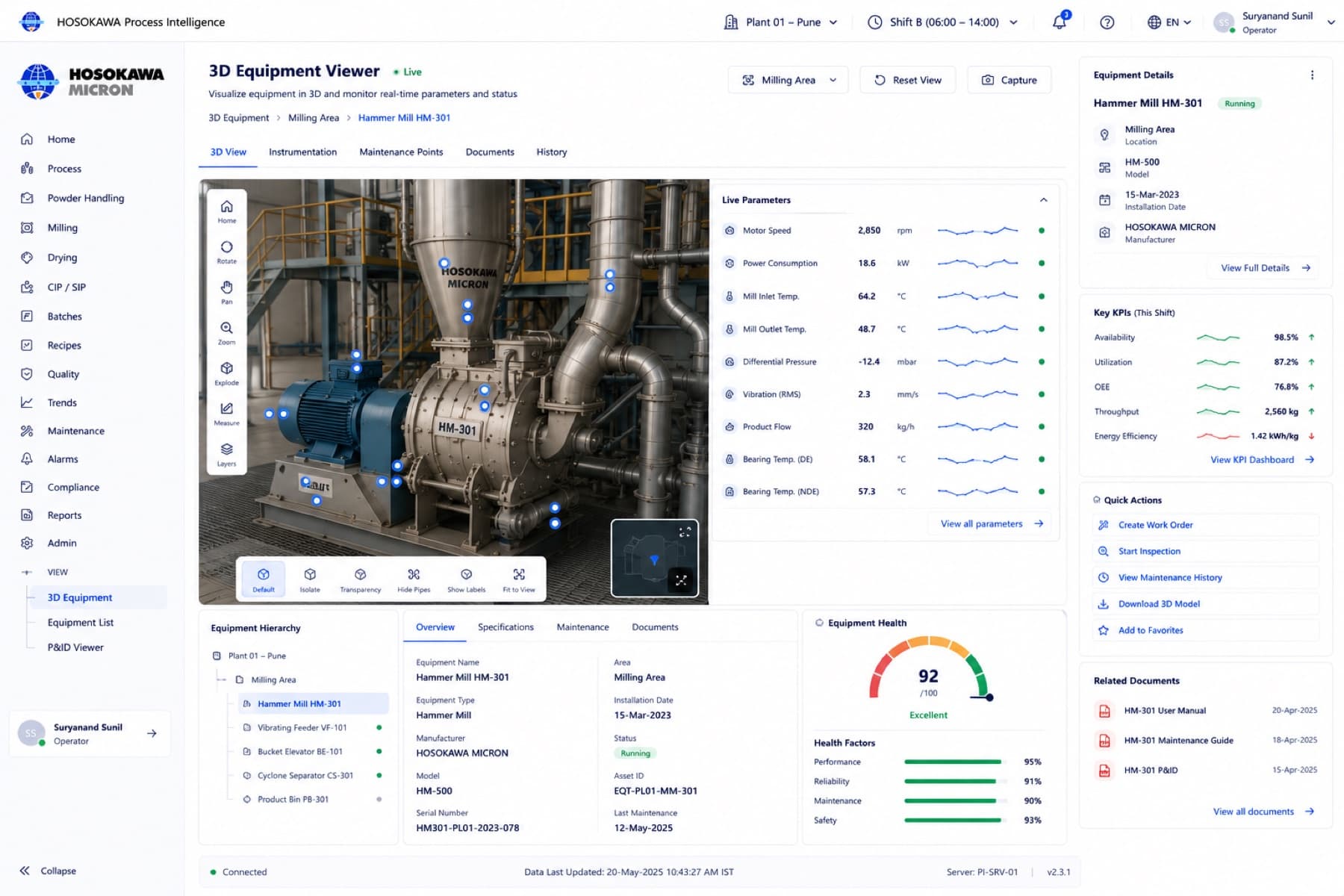Click the Reset View button
This screenshot has width=1344, height=896.
click(x=907, y=80)
